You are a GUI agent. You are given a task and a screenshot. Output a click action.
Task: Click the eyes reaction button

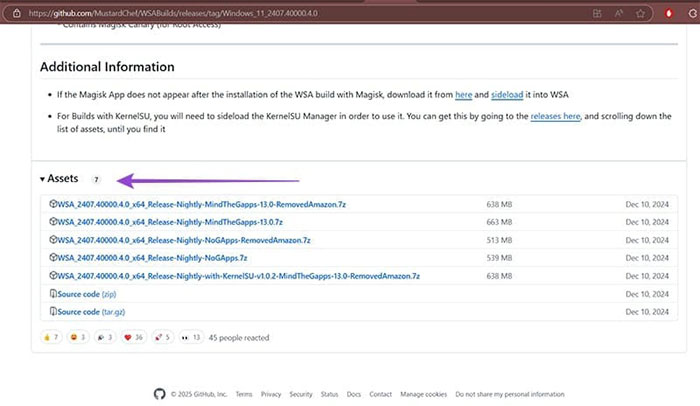(x=191, y=337)
